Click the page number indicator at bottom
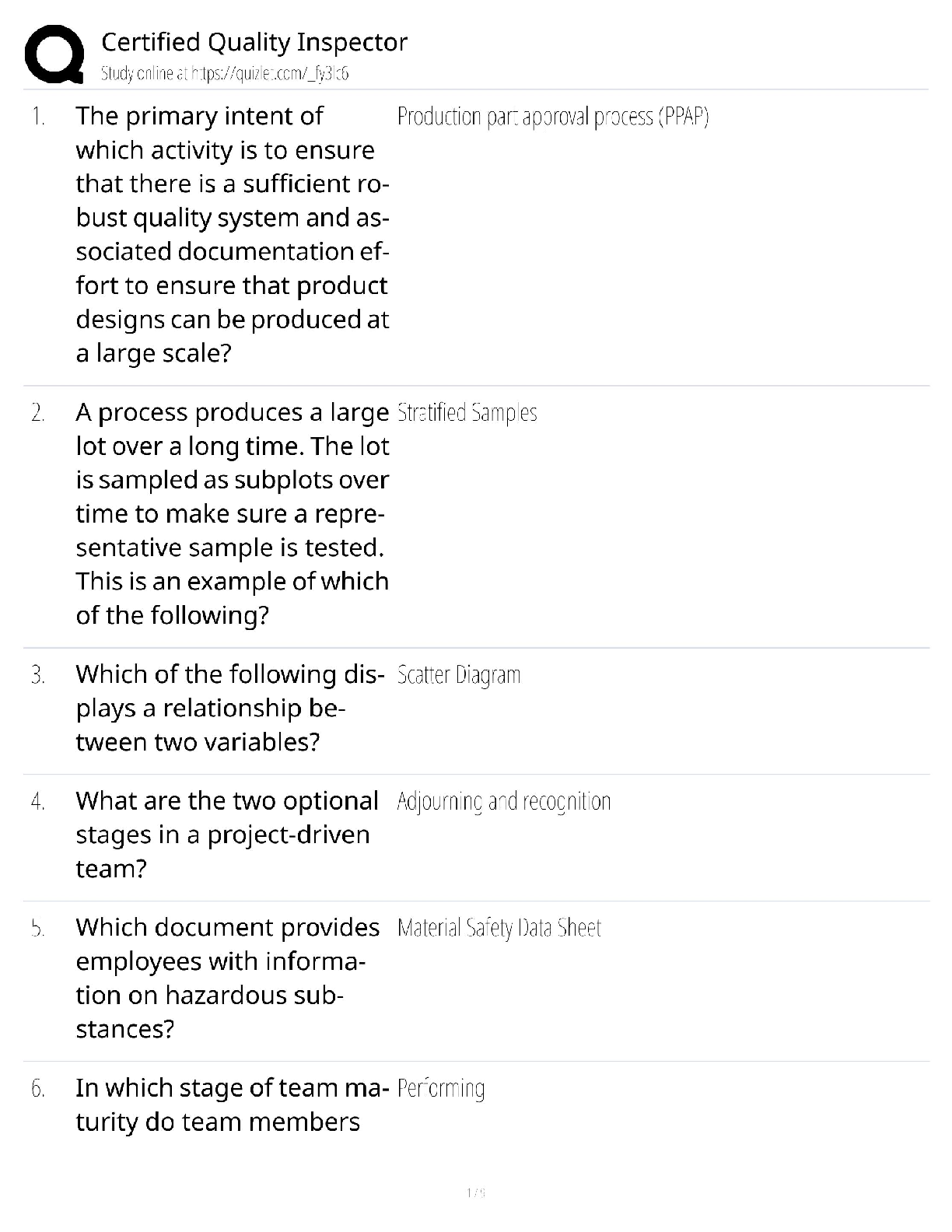 (x=476, y=1192)
